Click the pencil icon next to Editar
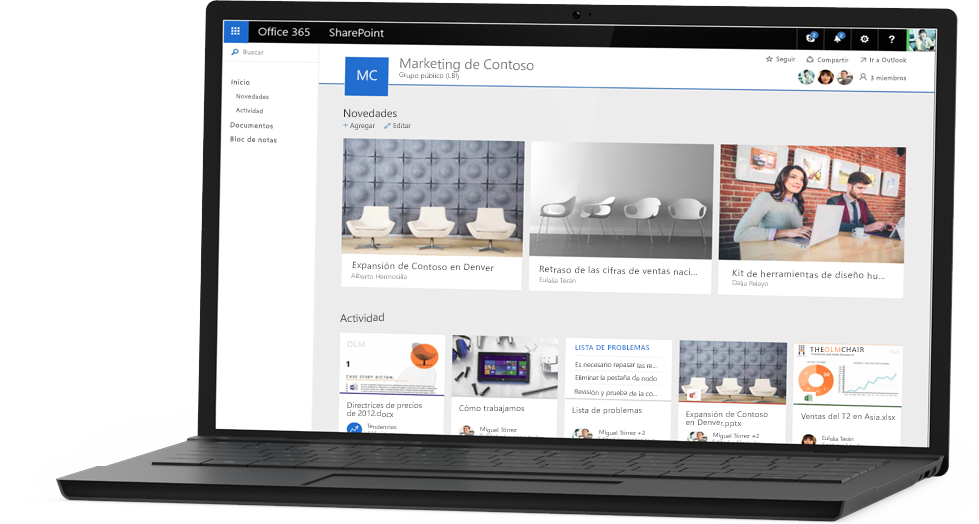 pos(387,126)
